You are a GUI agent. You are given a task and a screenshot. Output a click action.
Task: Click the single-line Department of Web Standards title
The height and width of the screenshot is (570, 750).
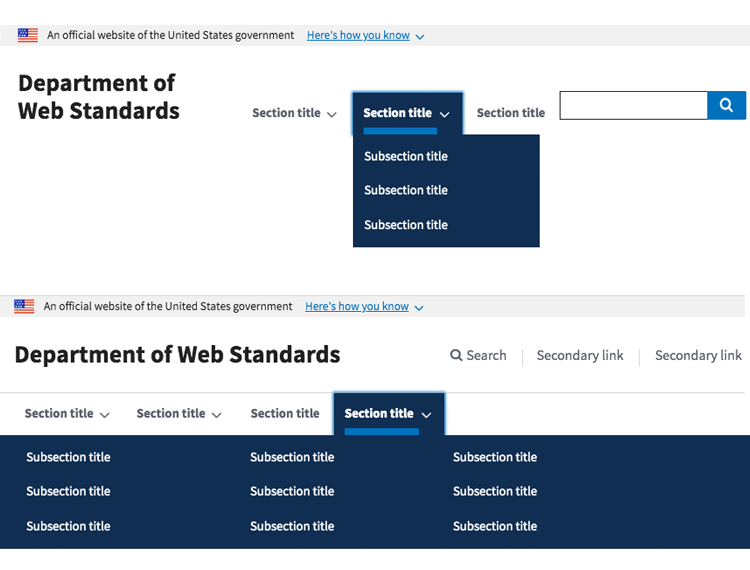177,355
